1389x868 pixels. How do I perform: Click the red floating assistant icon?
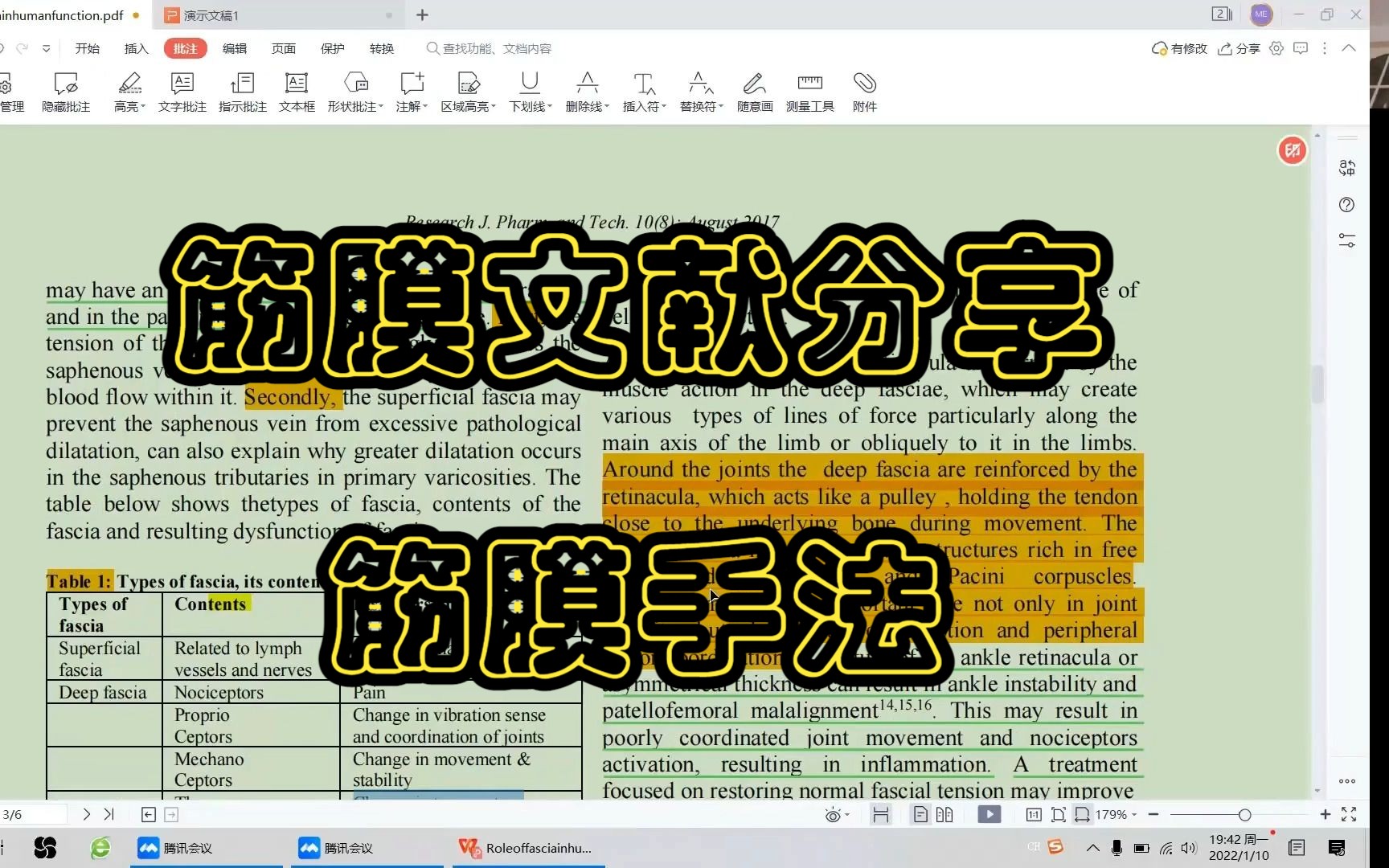tap(1293, 150)
